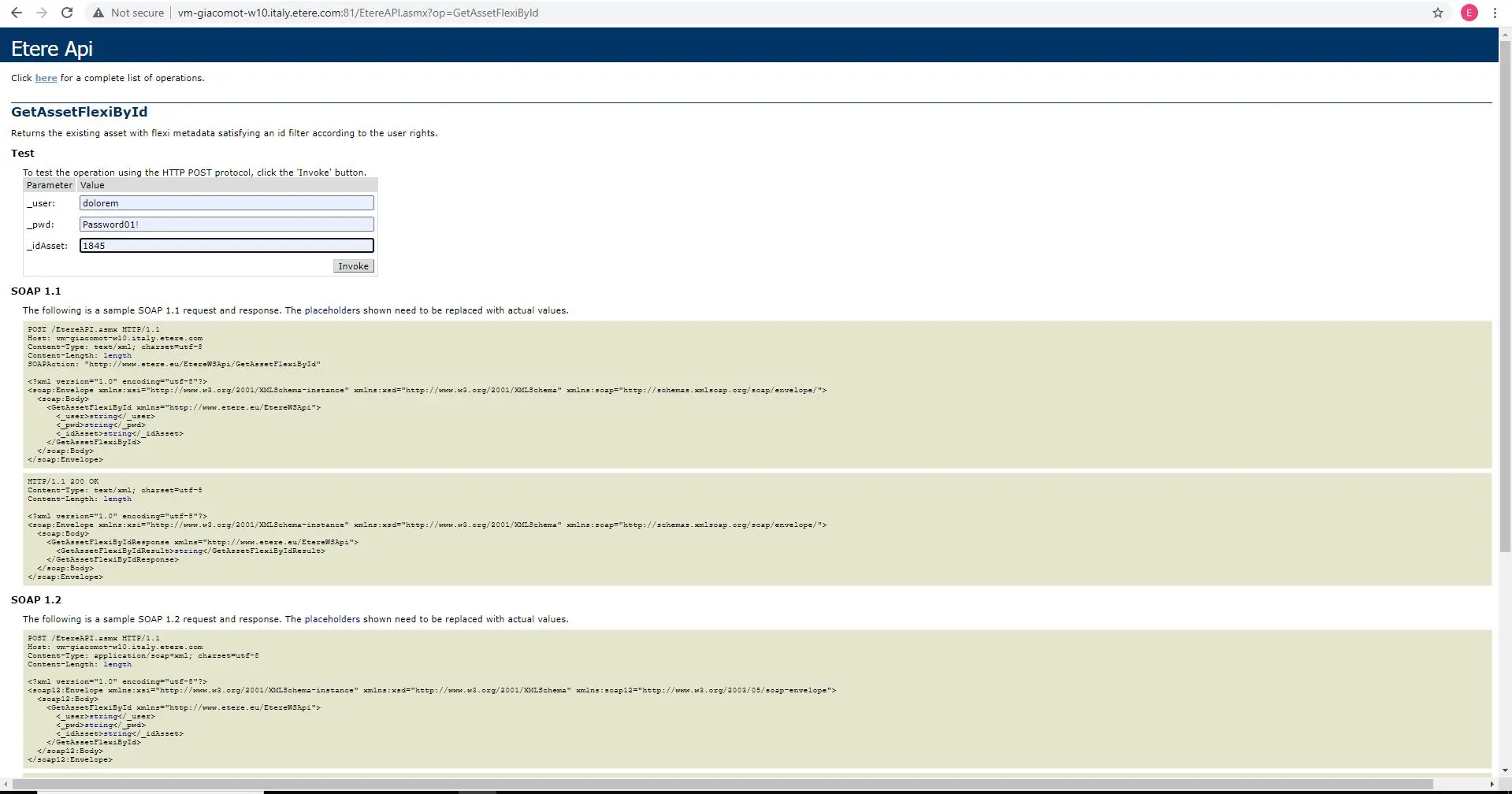Click horizontal scrollbar left arrow

[x=6, y=785]
